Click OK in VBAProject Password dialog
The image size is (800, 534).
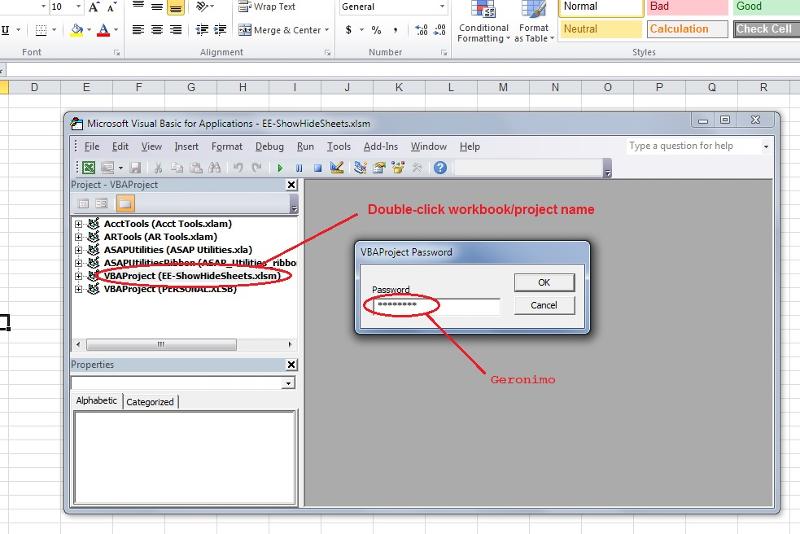pyautogui.click(x=544, y=282)
